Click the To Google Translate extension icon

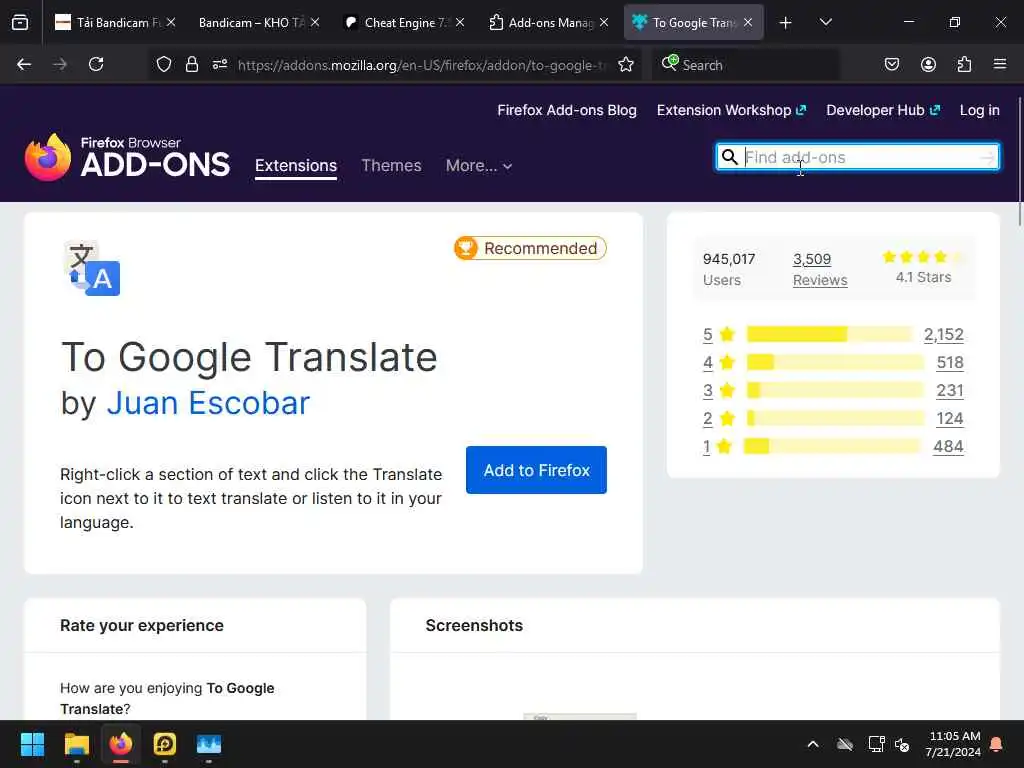92,268
